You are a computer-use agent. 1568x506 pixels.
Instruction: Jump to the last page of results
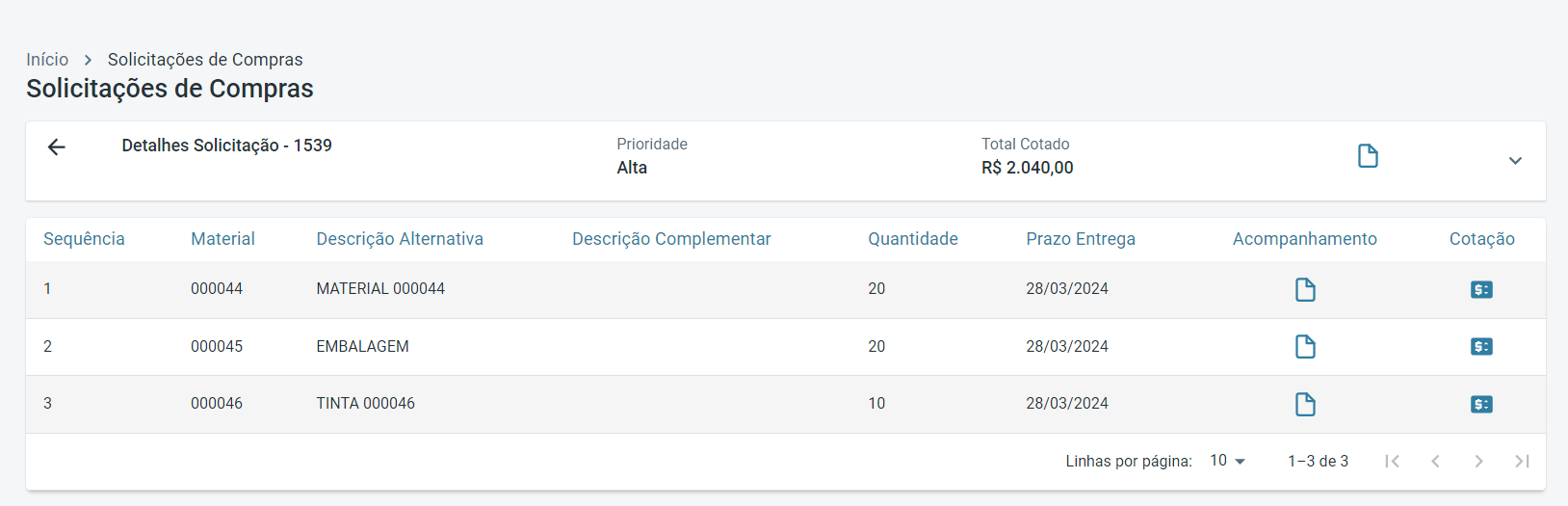(1522, 461)
